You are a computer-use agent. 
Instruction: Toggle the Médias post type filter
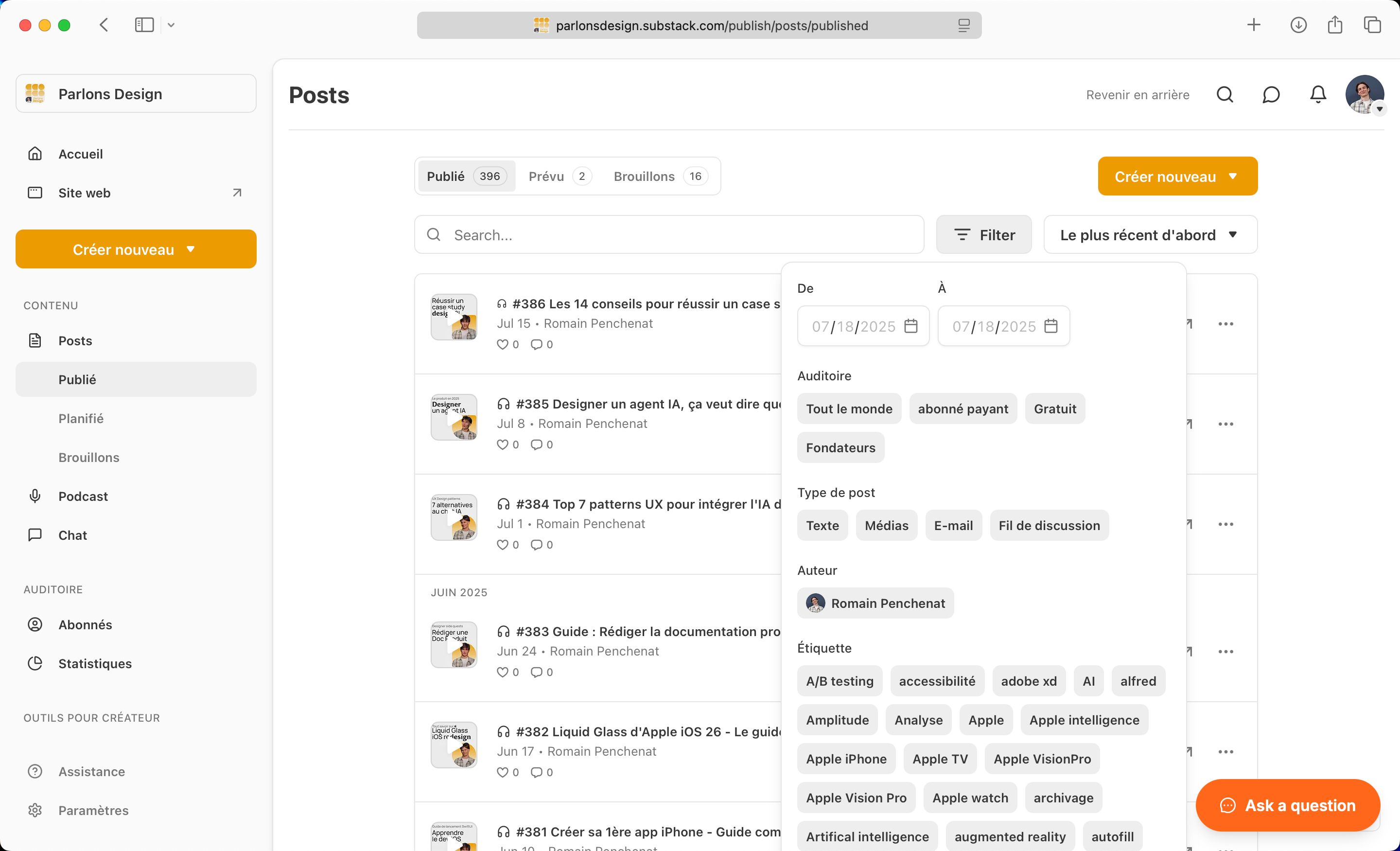(x=886, y=525)
